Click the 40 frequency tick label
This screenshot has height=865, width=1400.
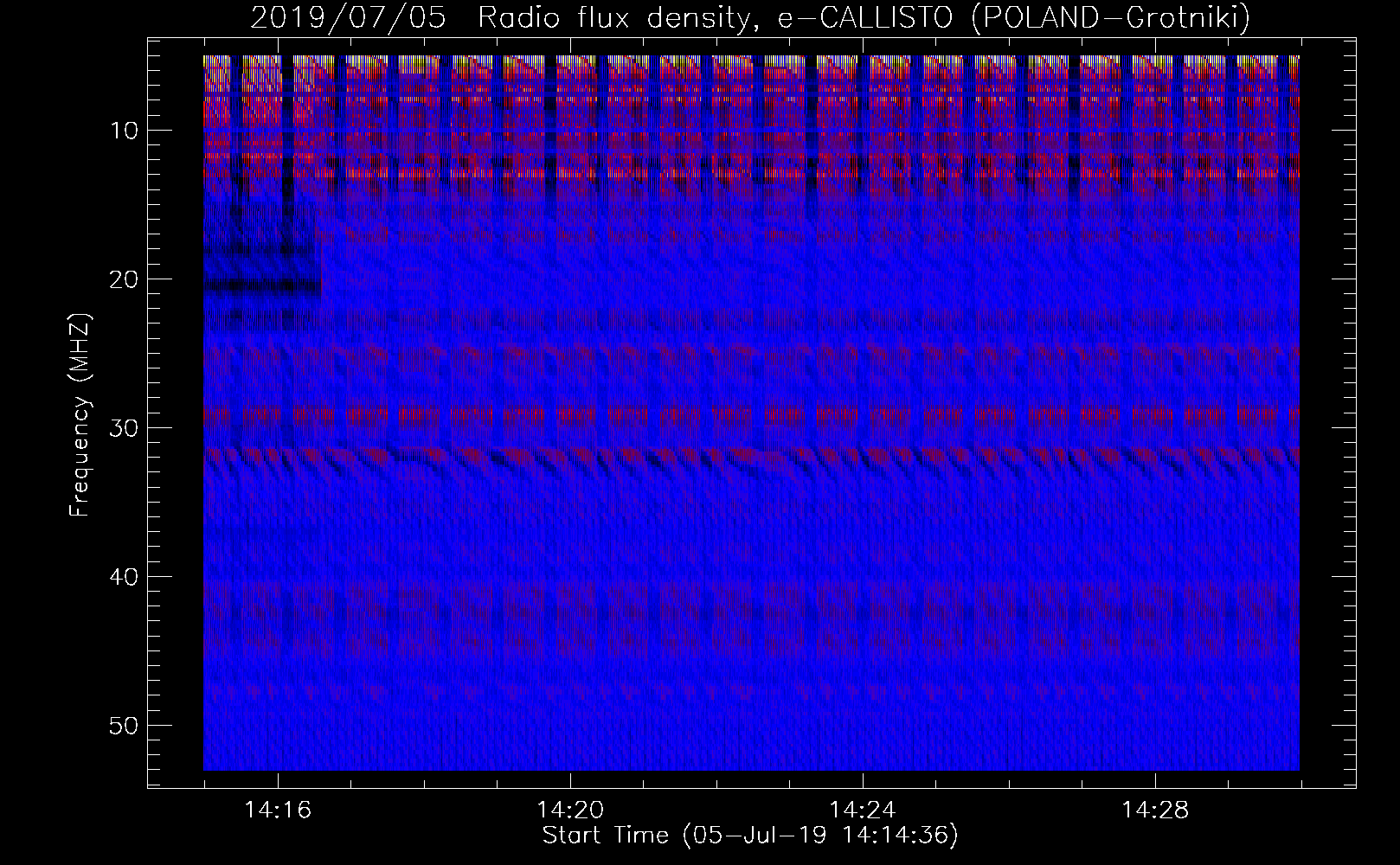point(125,577)
